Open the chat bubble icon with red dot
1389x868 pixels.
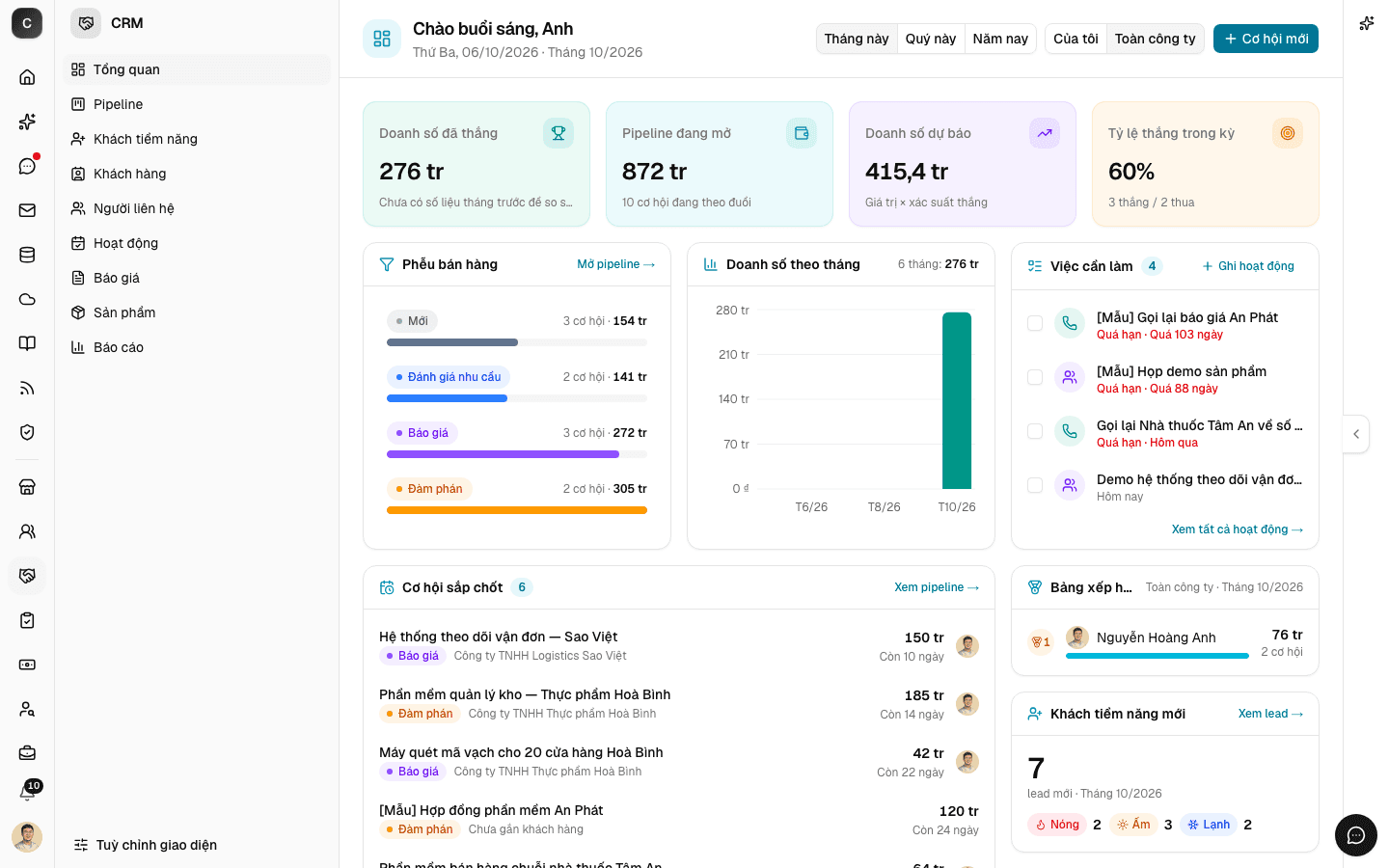coord(27,166)
